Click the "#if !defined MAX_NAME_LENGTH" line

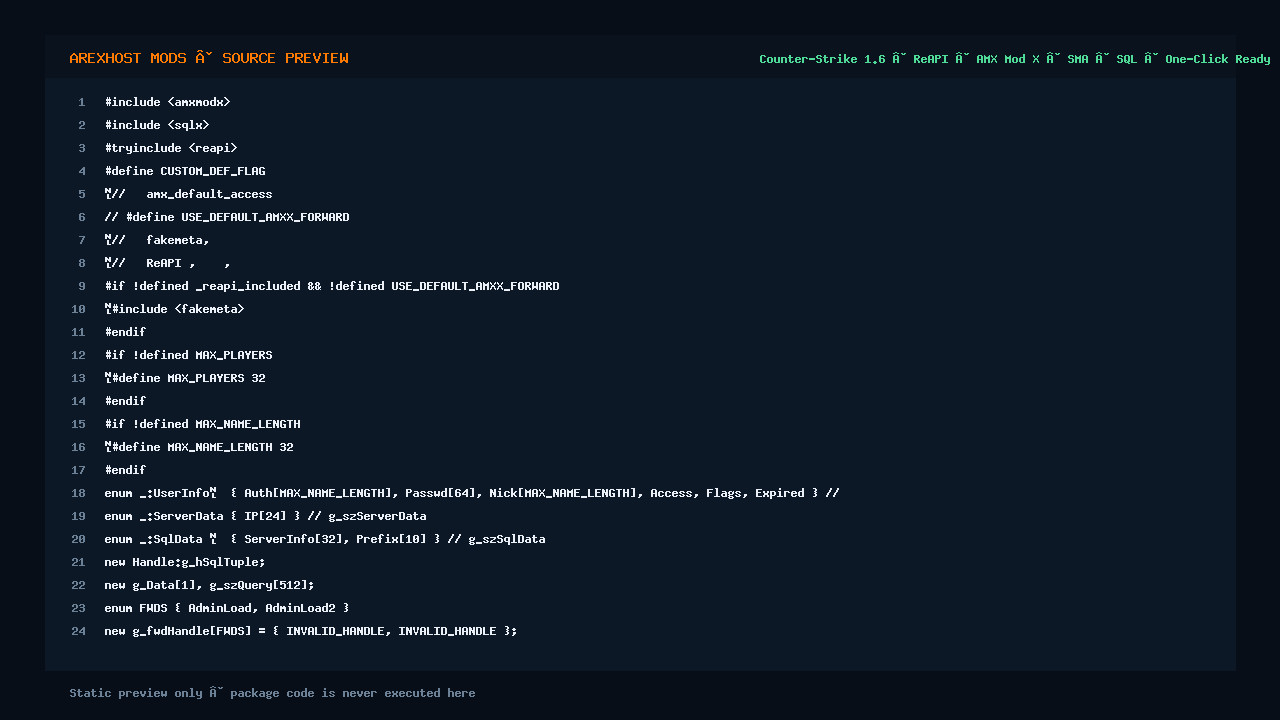click(202, 424)
